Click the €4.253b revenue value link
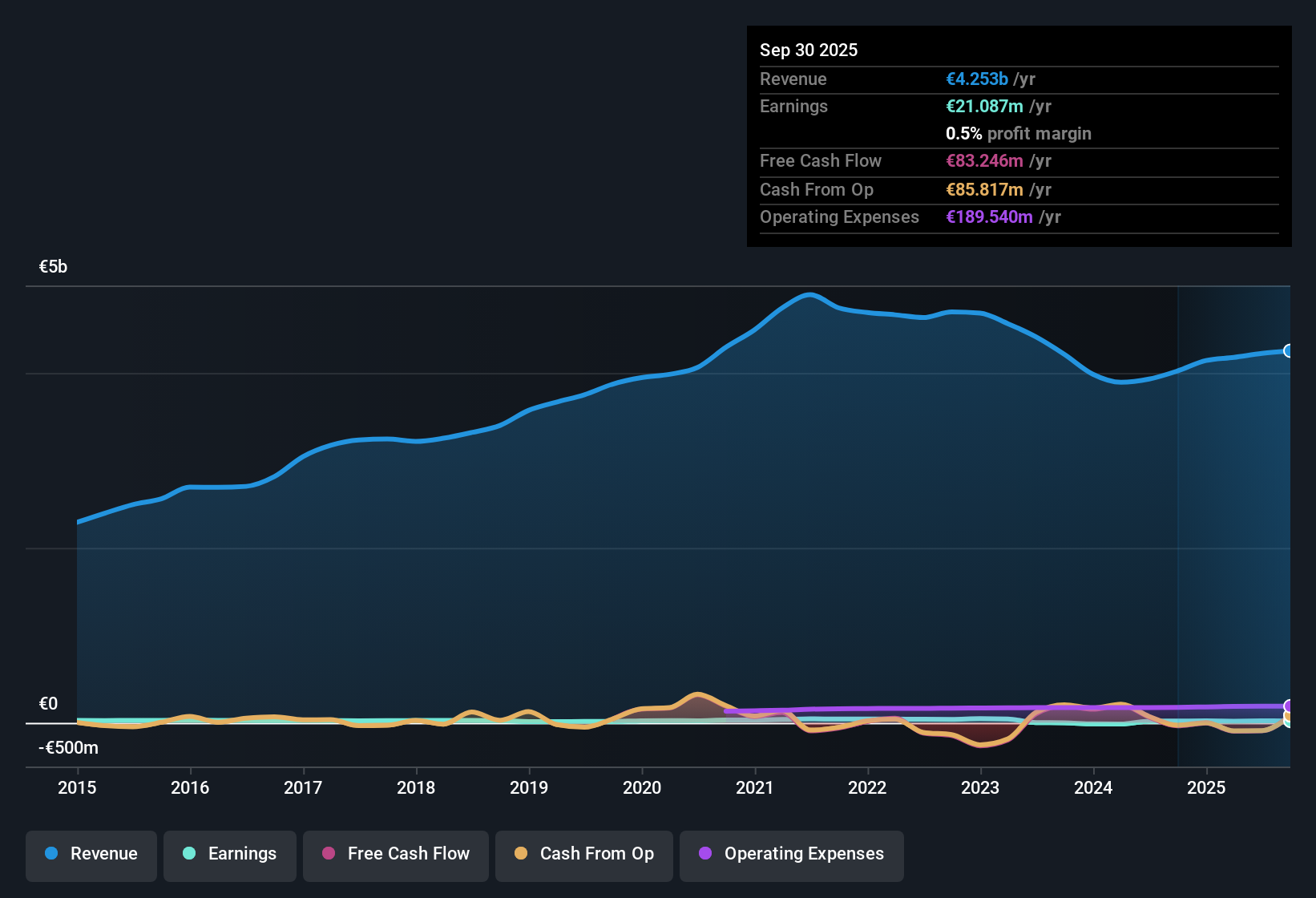 click(x=975, y=79)
